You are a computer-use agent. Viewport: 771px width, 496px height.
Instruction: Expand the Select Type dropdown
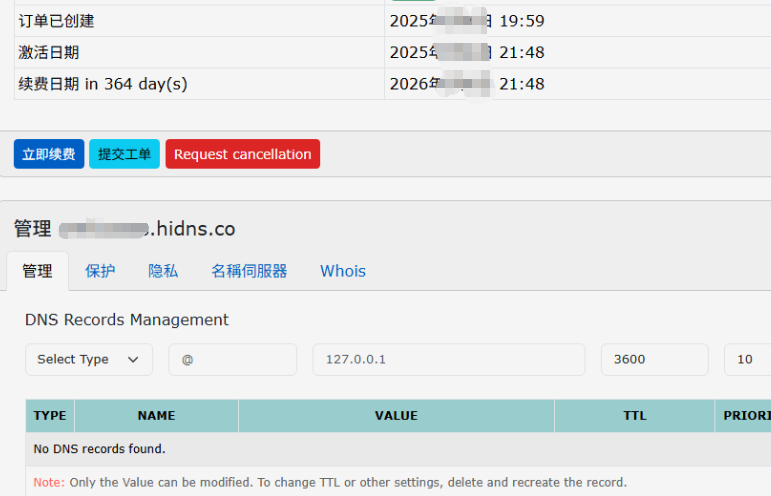(88, 360)
